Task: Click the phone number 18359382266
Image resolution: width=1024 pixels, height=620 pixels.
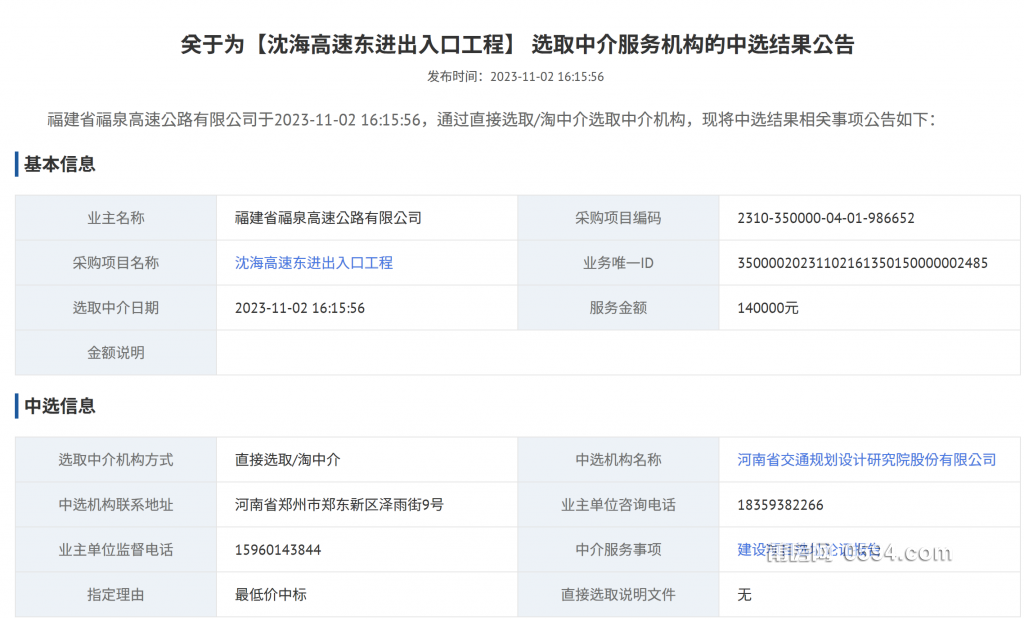Action: [780, 506]
